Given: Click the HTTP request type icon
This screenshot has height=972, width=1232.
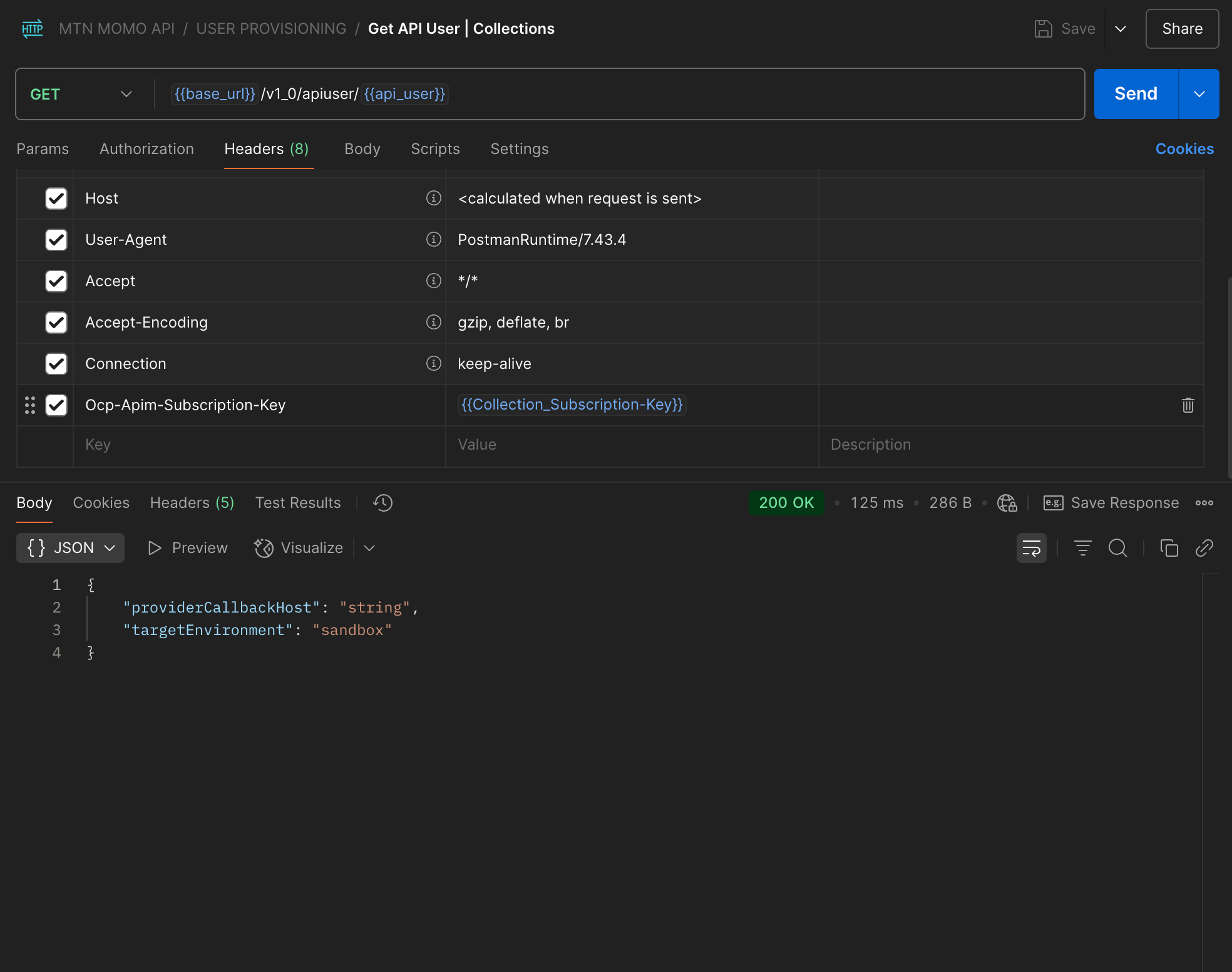Looking at the screenshot, I should pos(33,29).
